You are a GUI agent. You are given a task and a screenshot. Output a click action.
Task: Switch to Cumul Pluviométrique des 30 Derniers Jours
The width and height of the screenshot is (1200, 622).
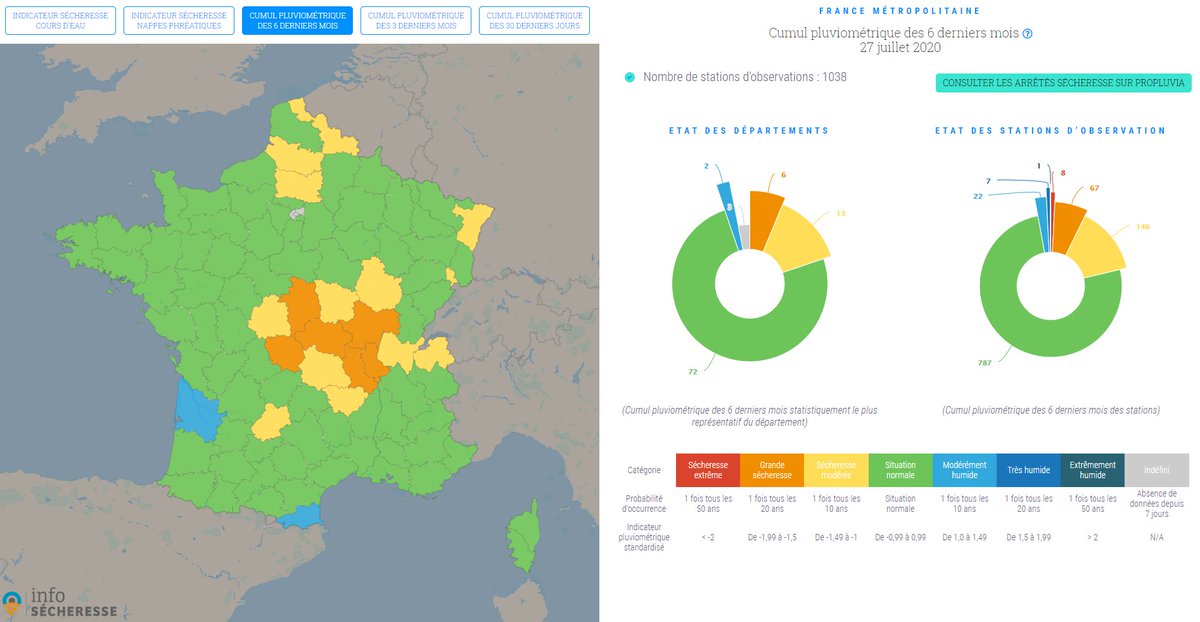tap(533, 21)
